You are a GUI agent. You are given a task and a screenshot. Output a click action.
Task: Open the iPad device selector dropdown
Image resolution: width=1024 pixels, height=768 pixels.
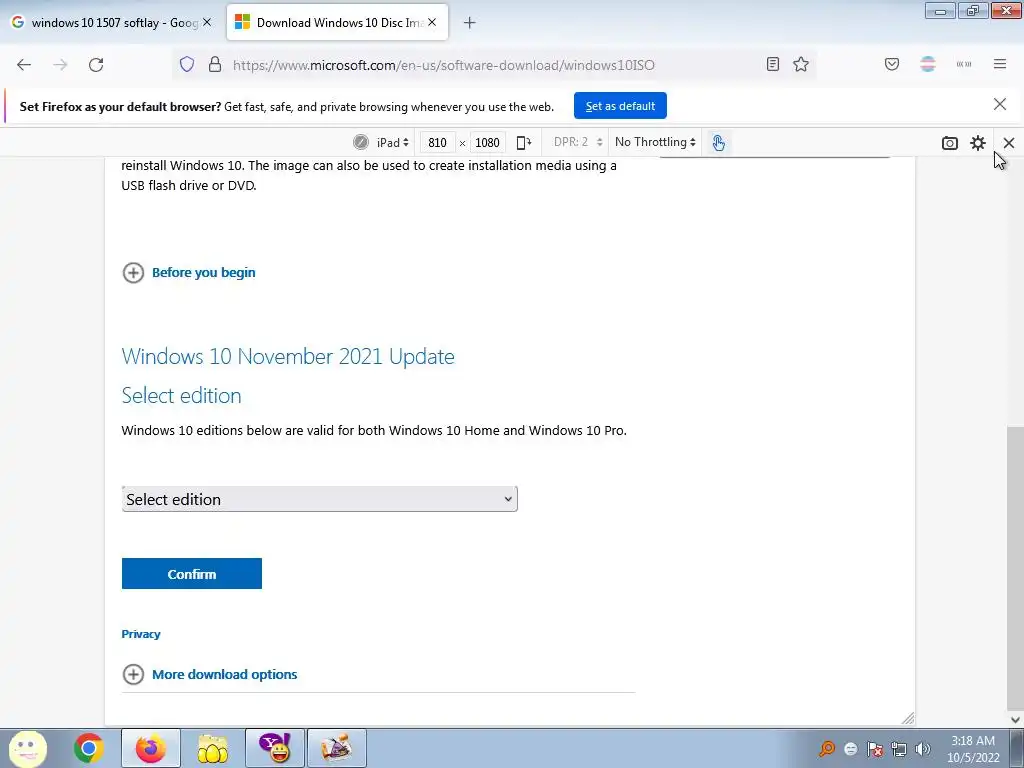click(392, 142)
